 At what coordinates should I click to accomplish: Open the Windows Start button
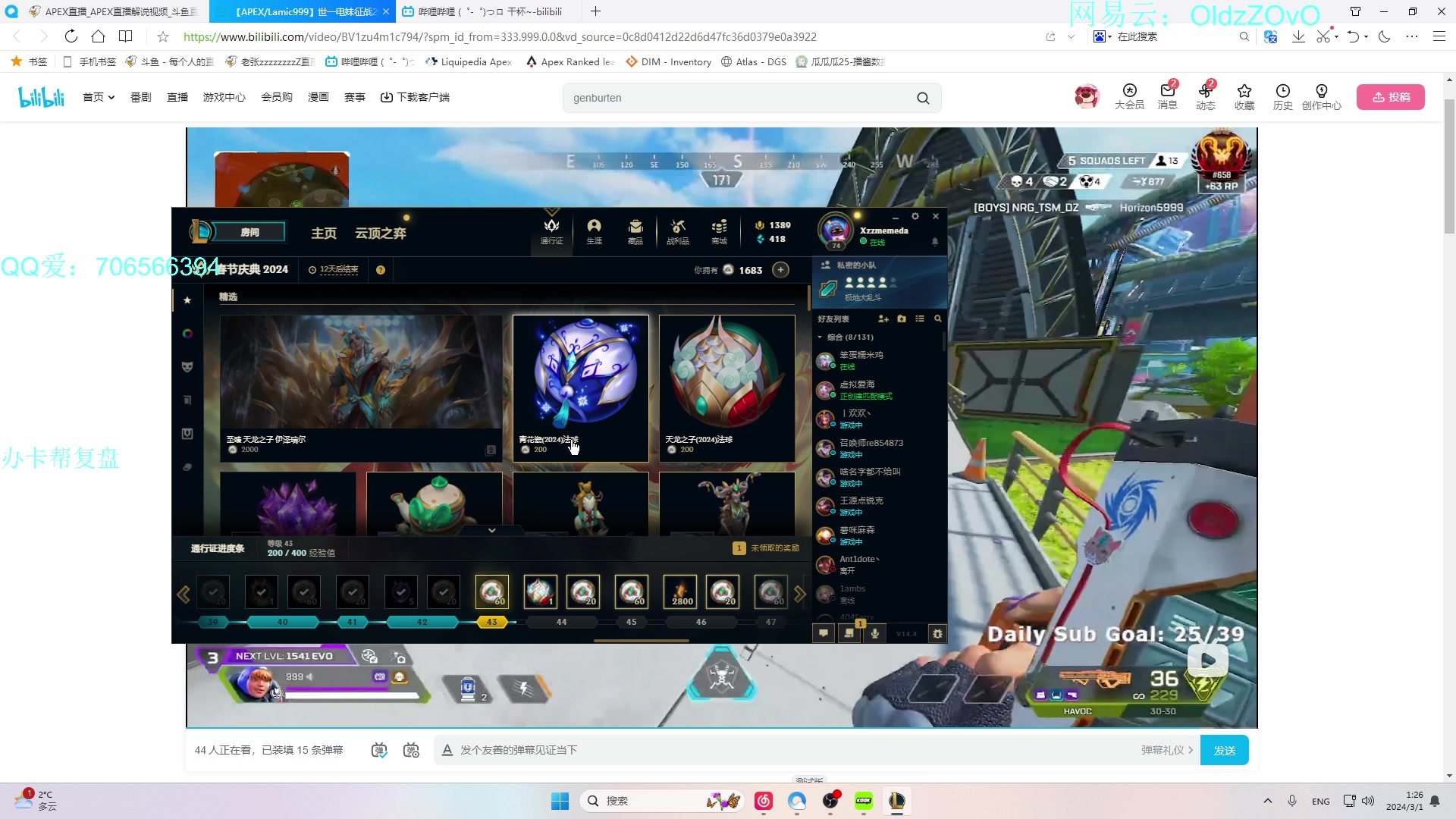(x=560, y=801)
